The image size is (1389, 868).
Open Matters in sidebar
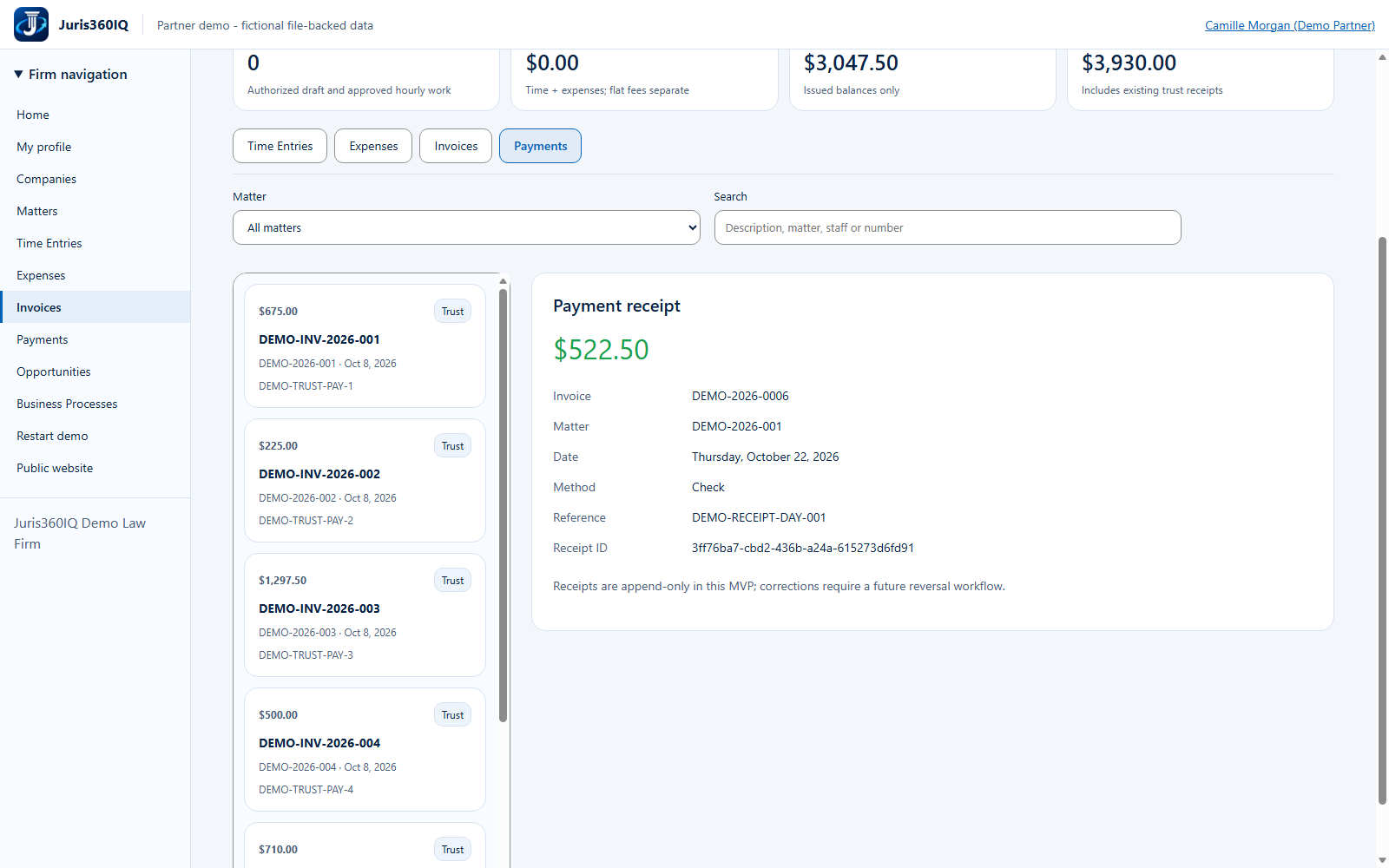[95, 211]
